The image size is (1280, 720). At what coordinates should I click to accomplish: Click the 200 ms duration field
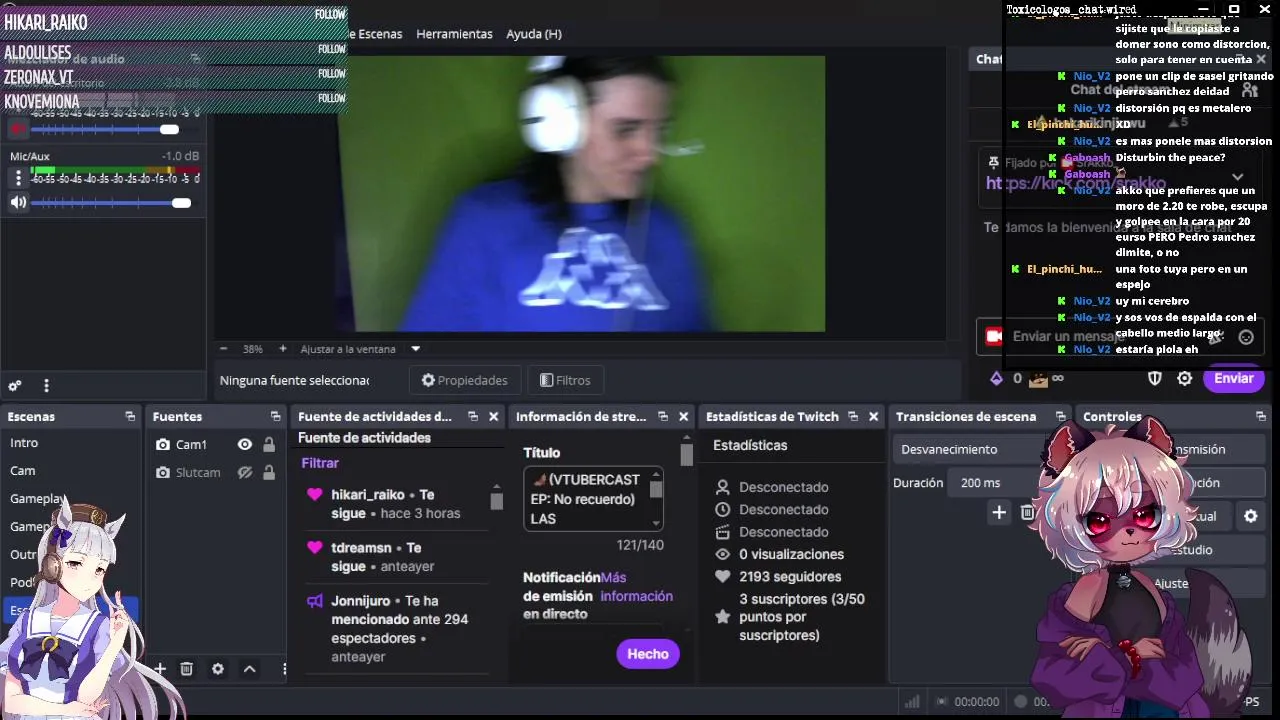point(995,483)
